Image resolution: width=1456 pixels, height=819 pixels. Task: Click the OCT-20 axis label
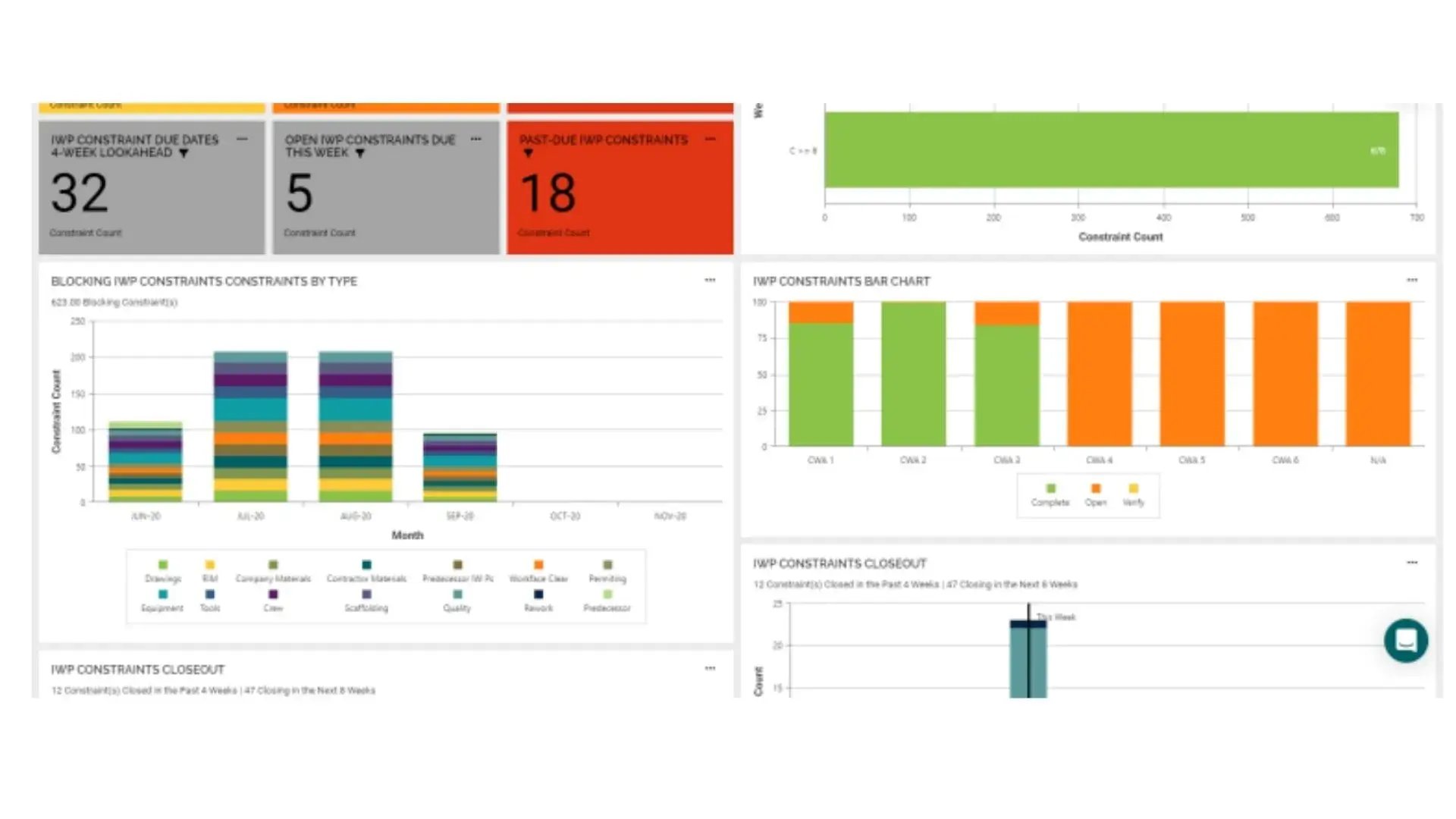coord(565,516)
